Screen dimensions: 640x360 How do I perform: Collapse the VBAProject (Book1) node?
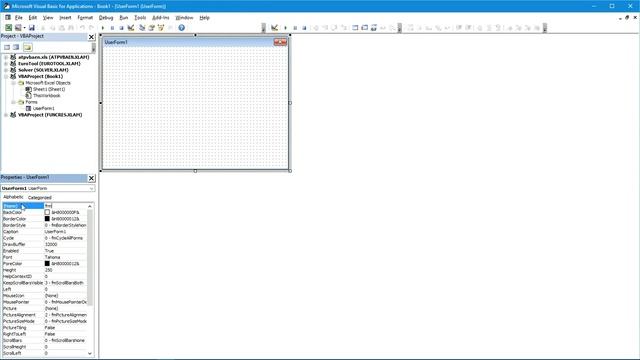pos(6,76)
